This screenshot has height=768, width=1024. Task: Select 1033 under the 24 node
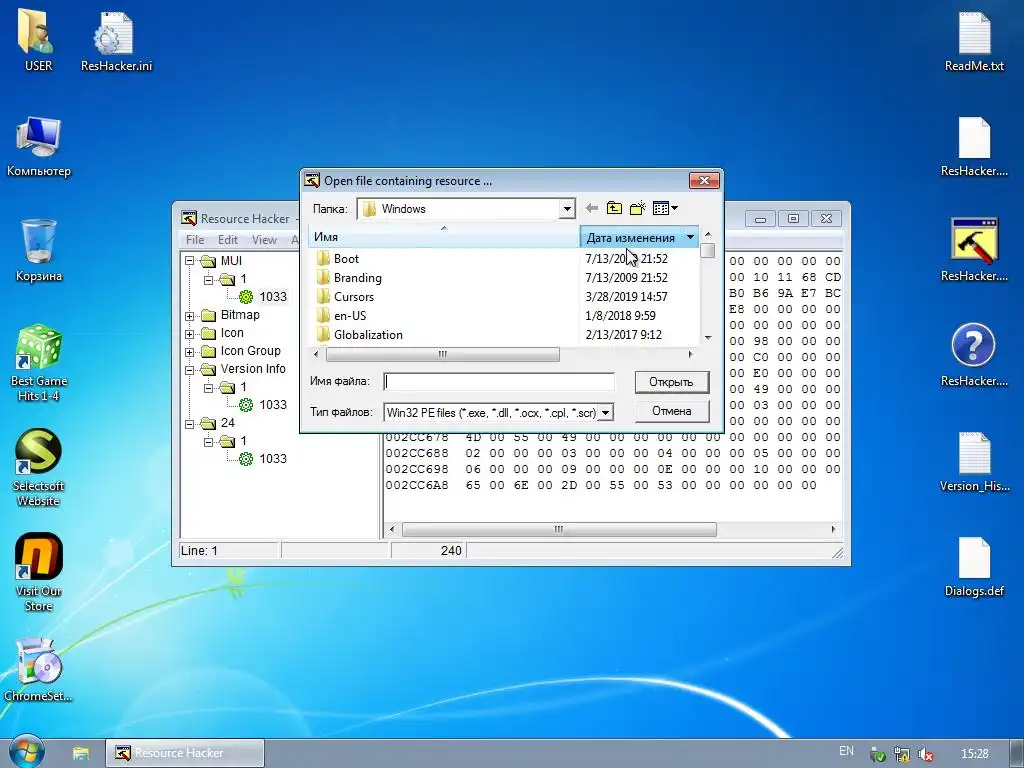272,458
